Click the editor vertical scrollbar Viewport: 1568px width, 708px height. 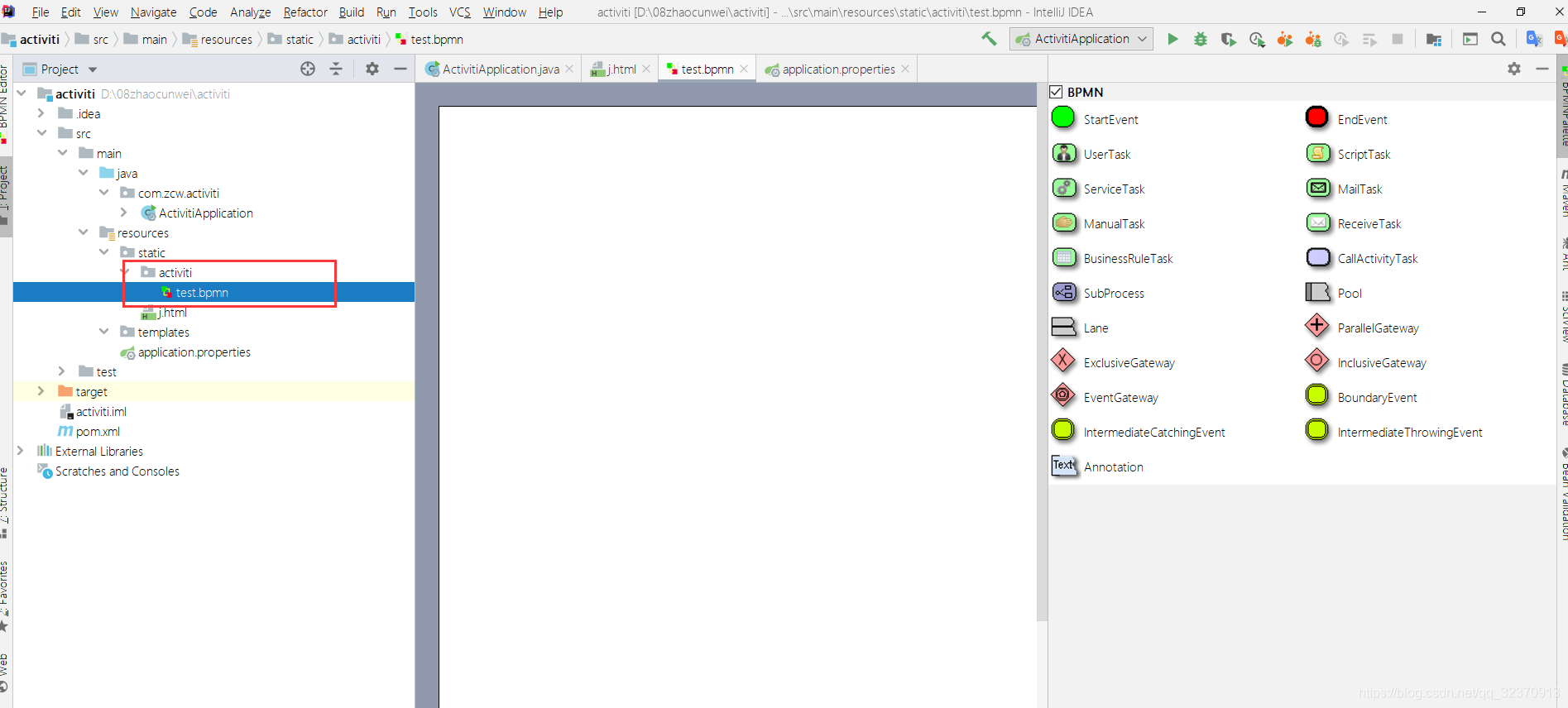pos(1042,352)
